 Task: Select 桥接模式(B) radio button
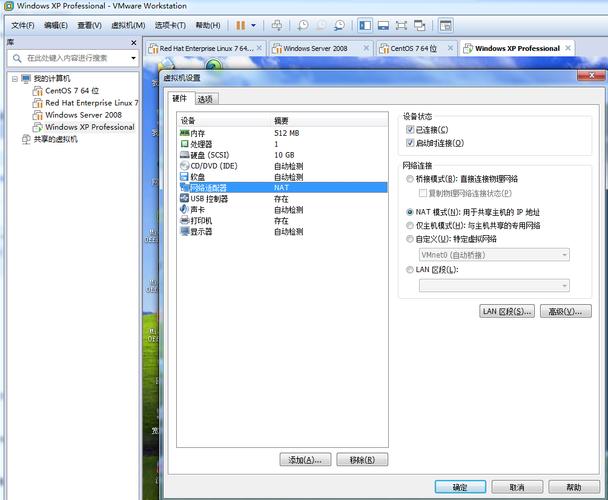pyautogui.click(x=409, y=179)
